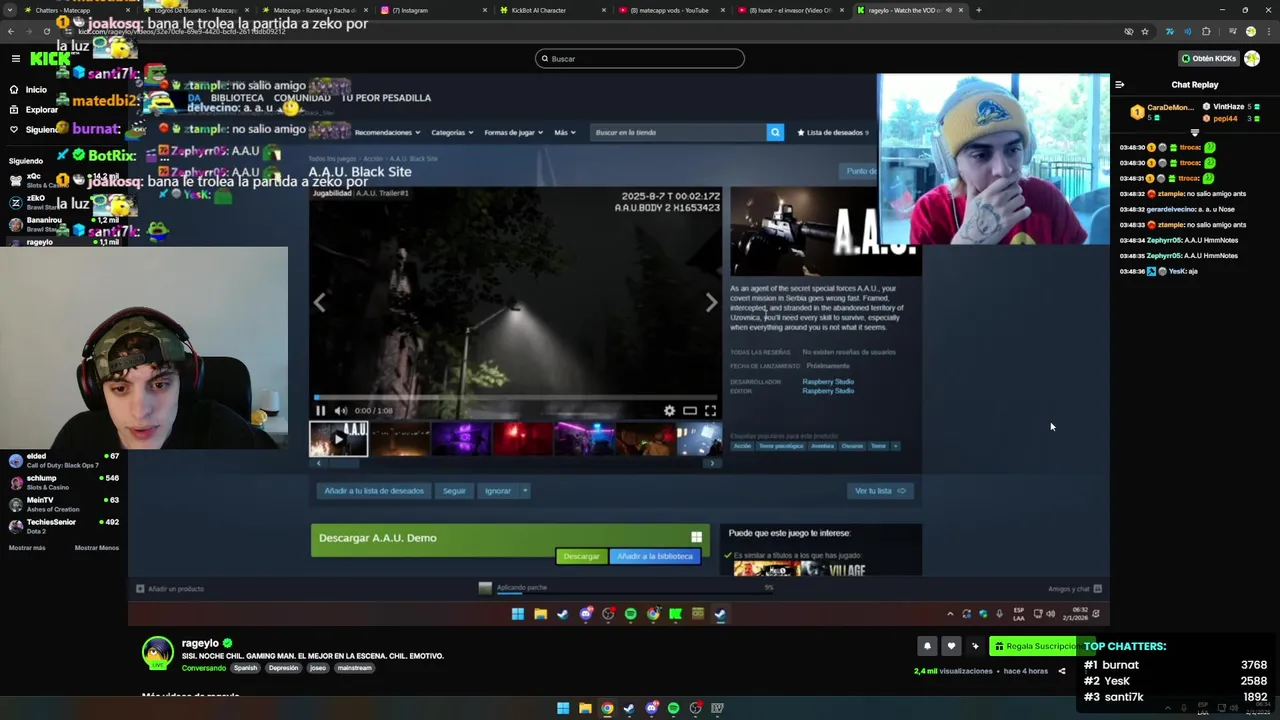Open the Kick hamburger menu
This screenshot has height=720, width=1280.
(15, 58)
